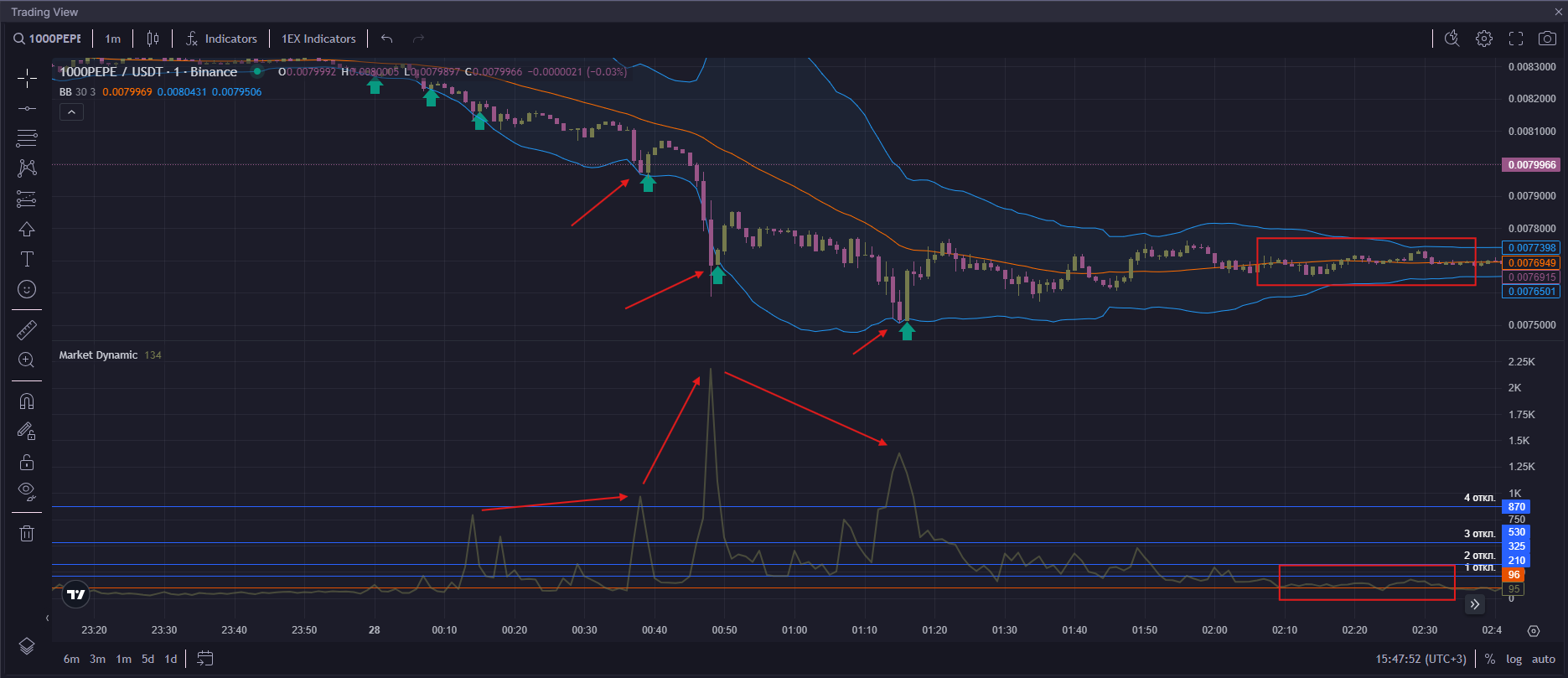This screenshot has width=1568, height=678.
Task: Open the candlestick chart type menu
Action: pos(153,39)
